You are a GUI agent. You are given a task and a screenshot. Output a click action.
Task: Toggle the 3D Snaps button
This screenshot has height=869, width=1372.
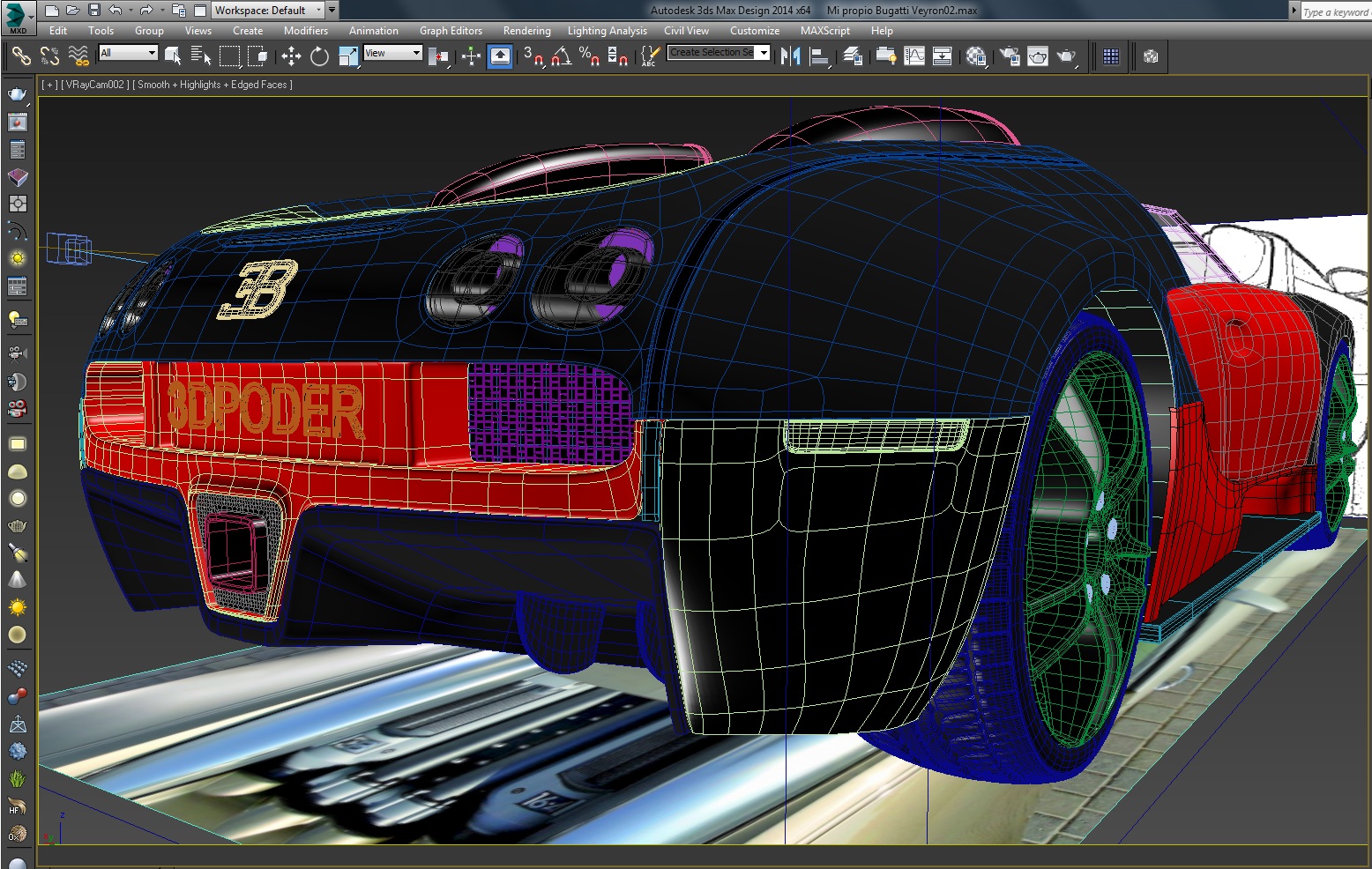(533, 56)
